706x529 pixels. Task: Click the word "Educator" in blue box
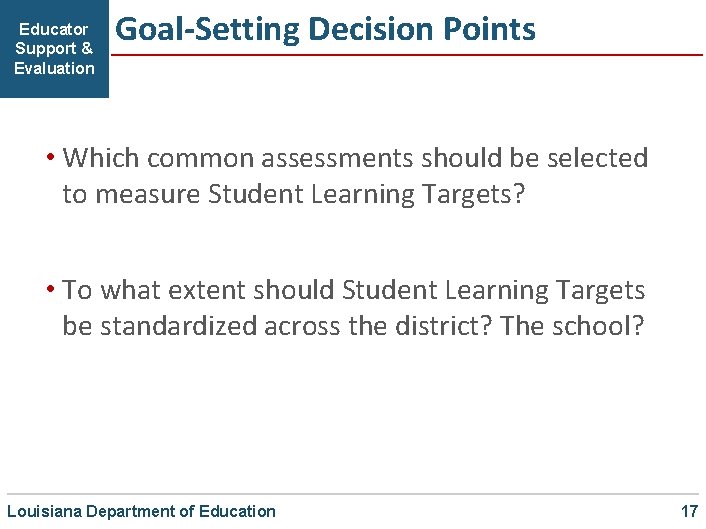[x=54, y=30]
